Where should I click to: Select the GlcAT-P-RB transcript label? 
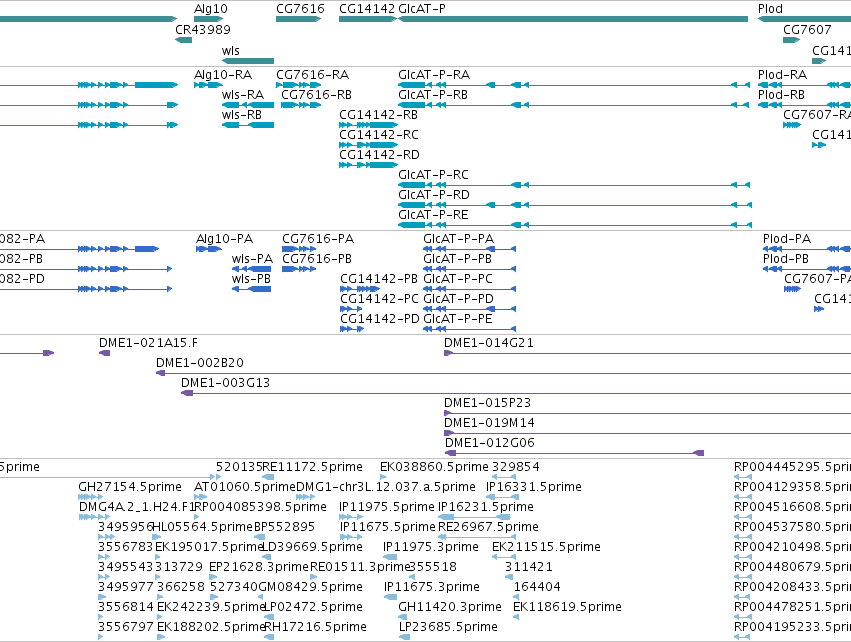point(433,94)
